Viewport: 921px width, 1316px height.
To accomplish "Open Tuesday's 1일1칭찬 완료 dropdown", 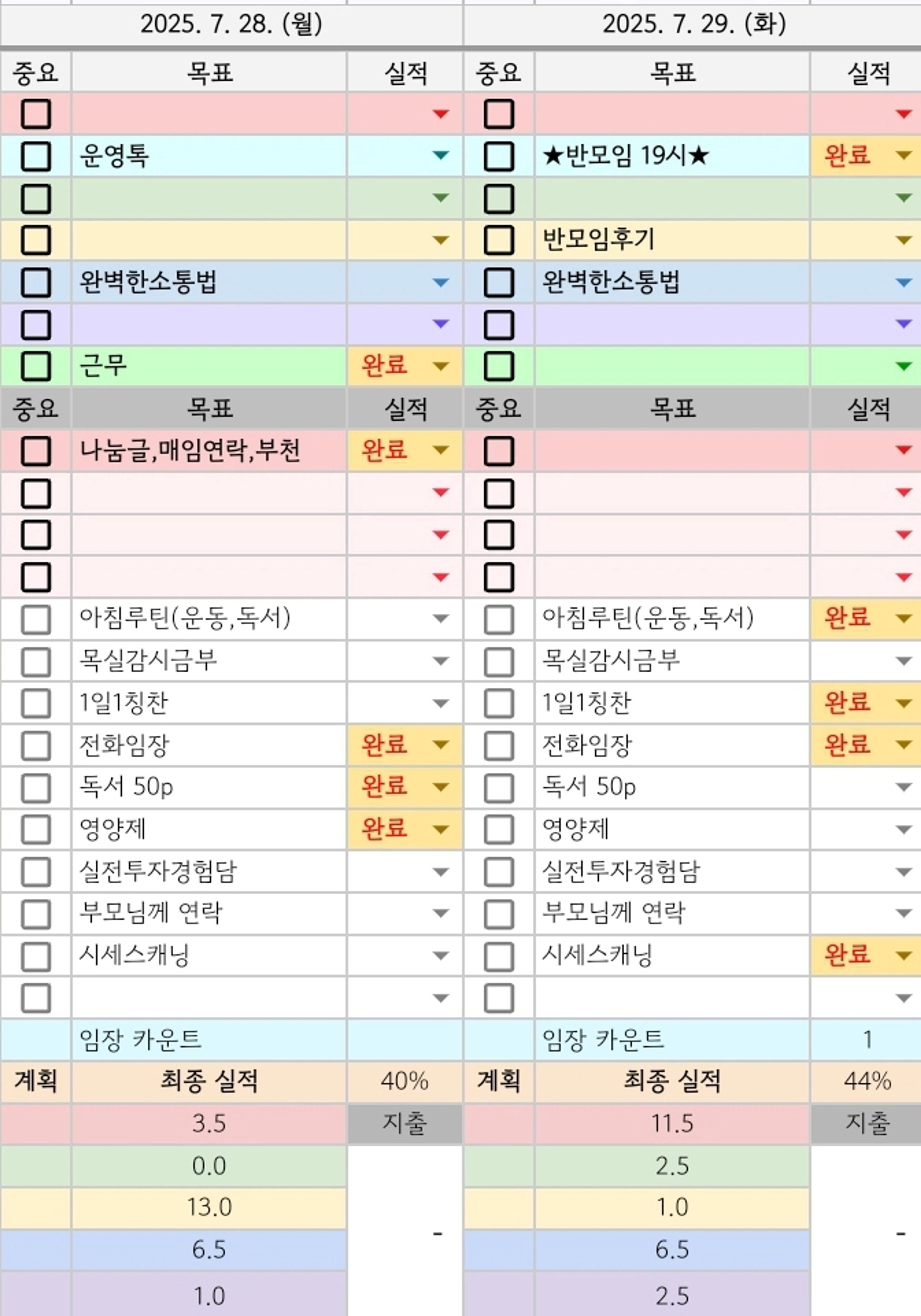I will [x=903, y=703].
